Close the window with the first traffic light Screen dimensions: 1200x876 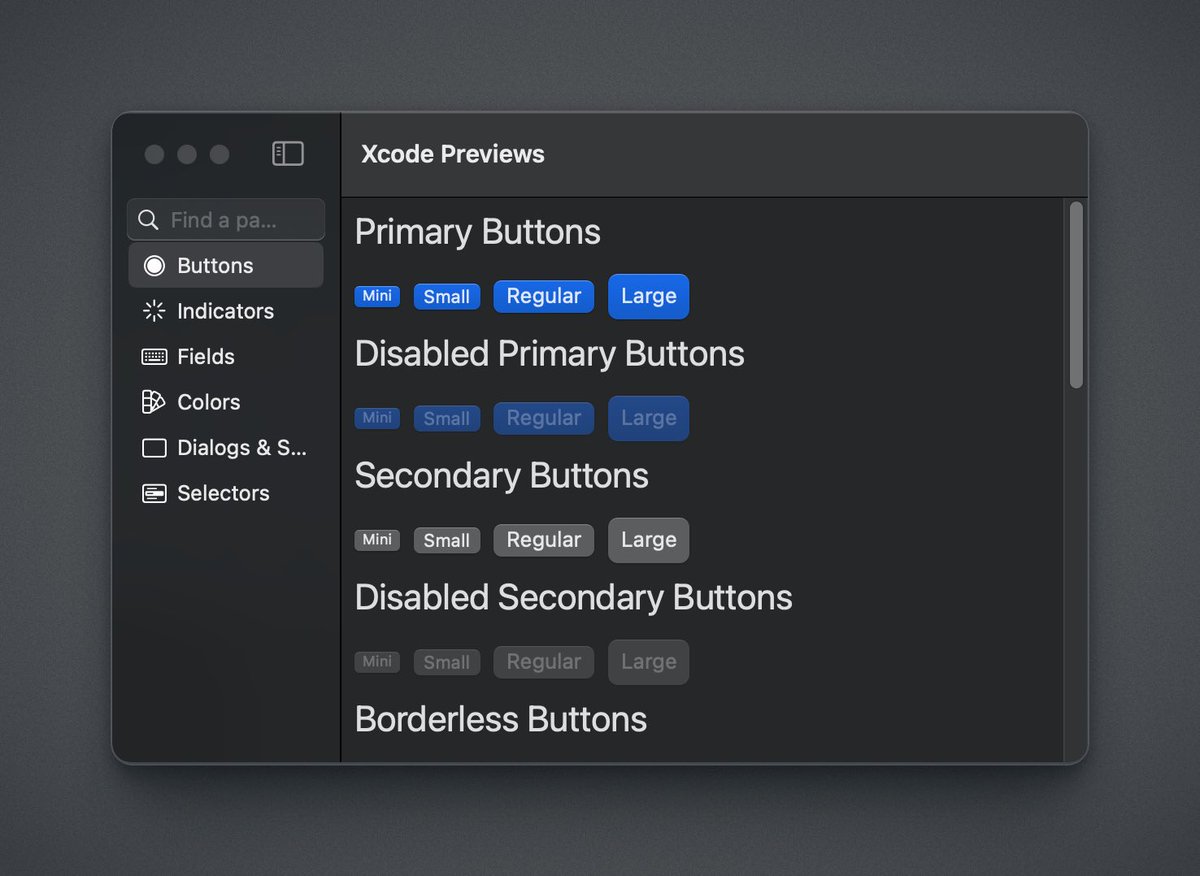[154, 154]
